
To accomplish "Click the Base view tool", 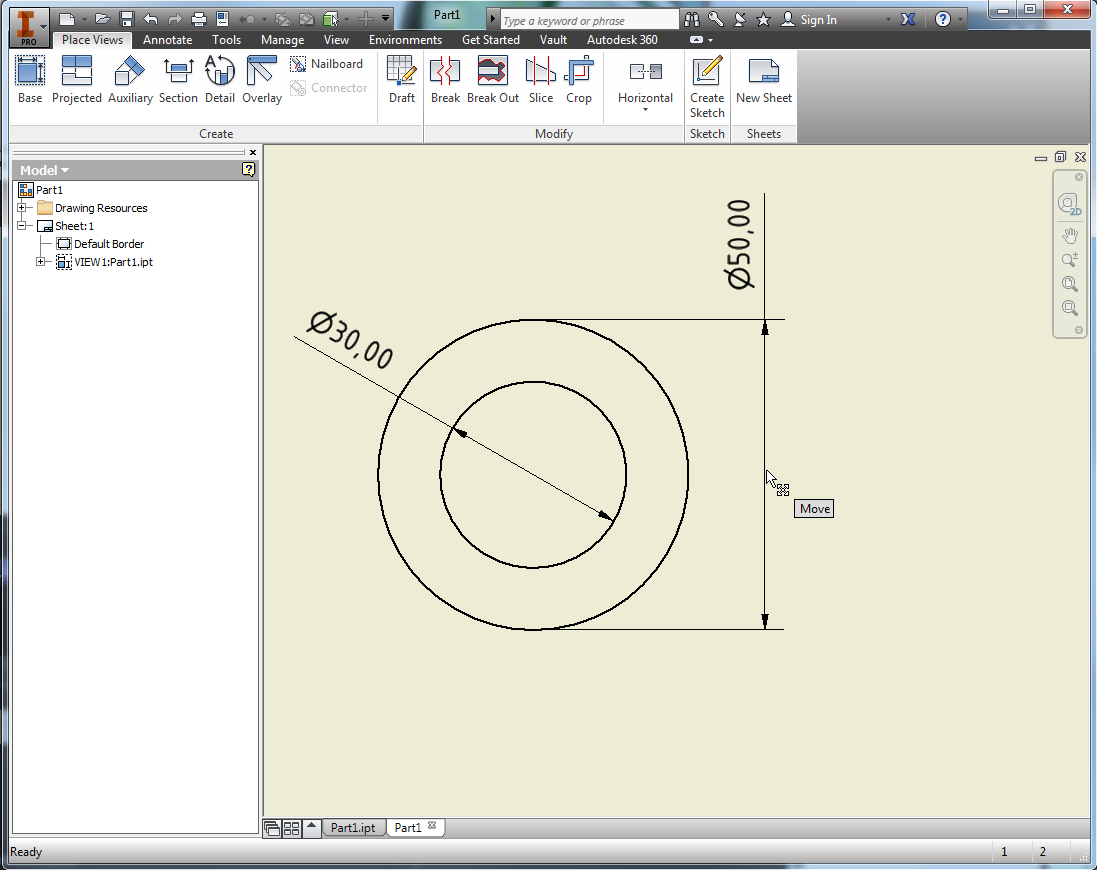I will click(30, 80).
